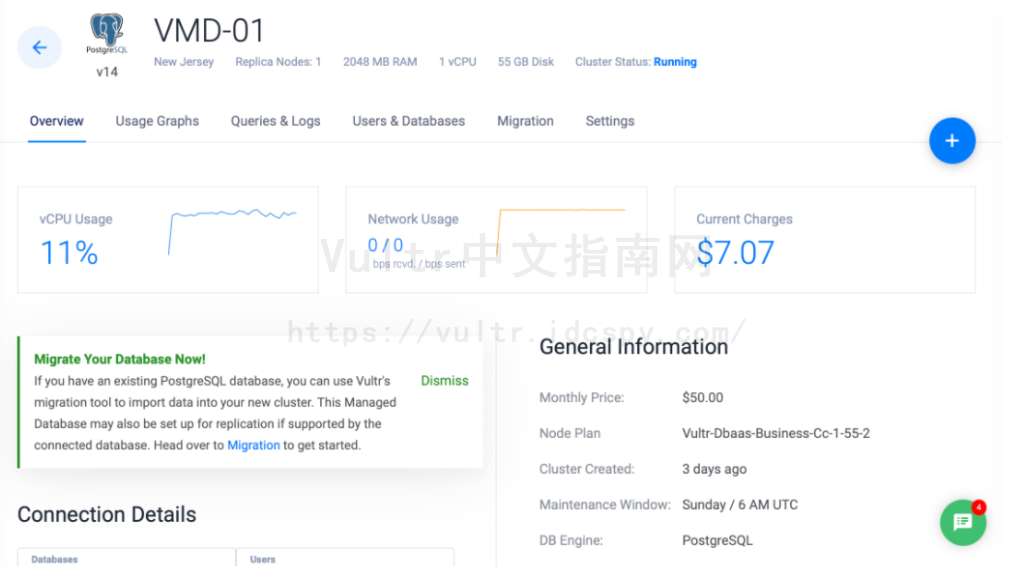Follow the Migration link in the notice

(253, 445)
